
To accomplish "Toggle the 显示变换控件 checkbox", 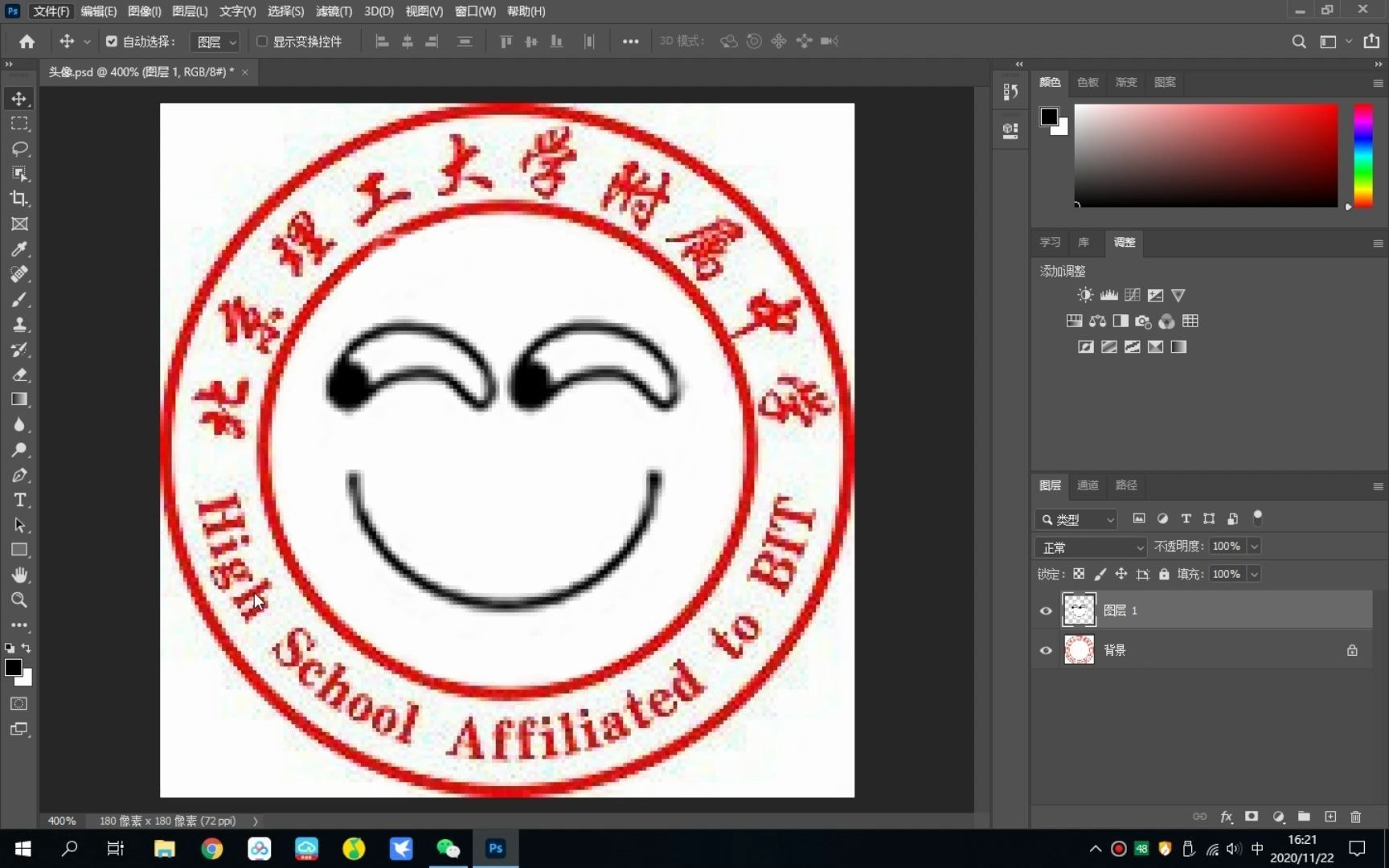I will 262,41.
